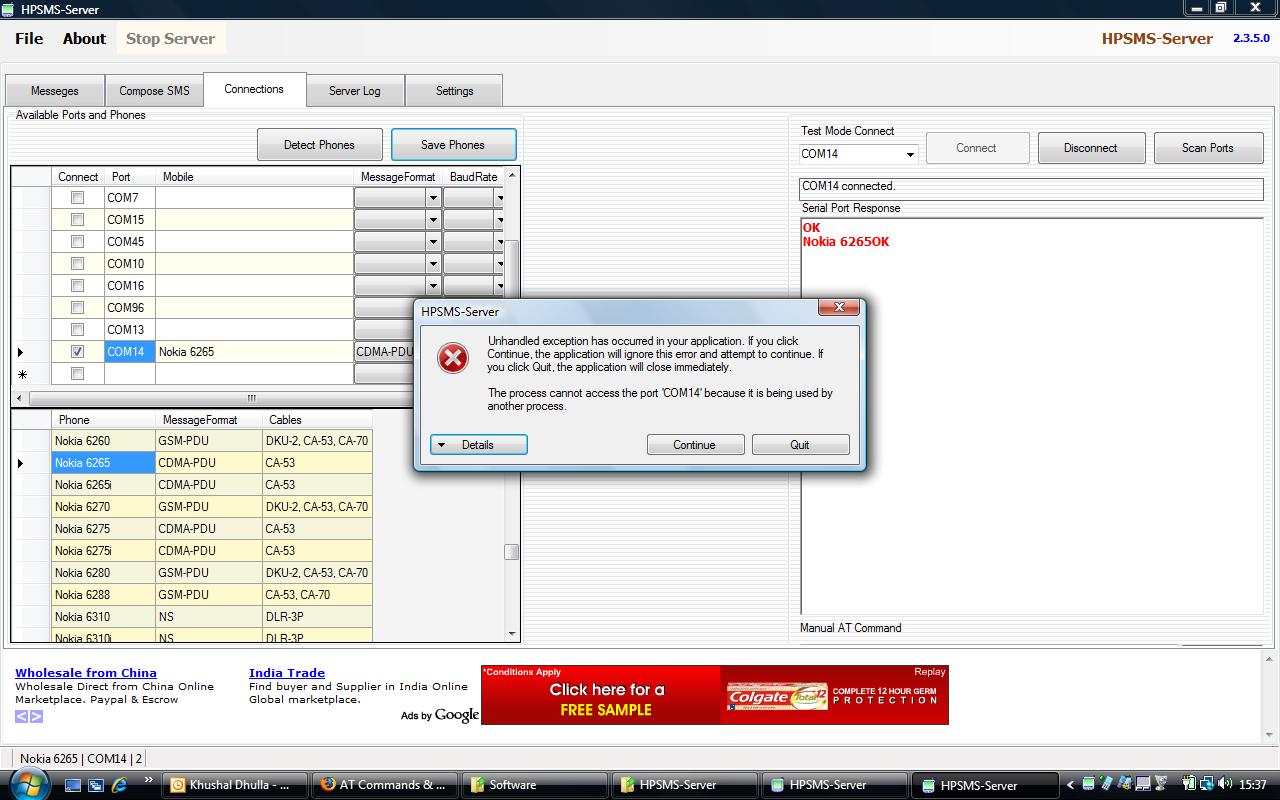Screen dimensions: 1280x800
Task: Switch to the Messeges tab
Action: 55,90
